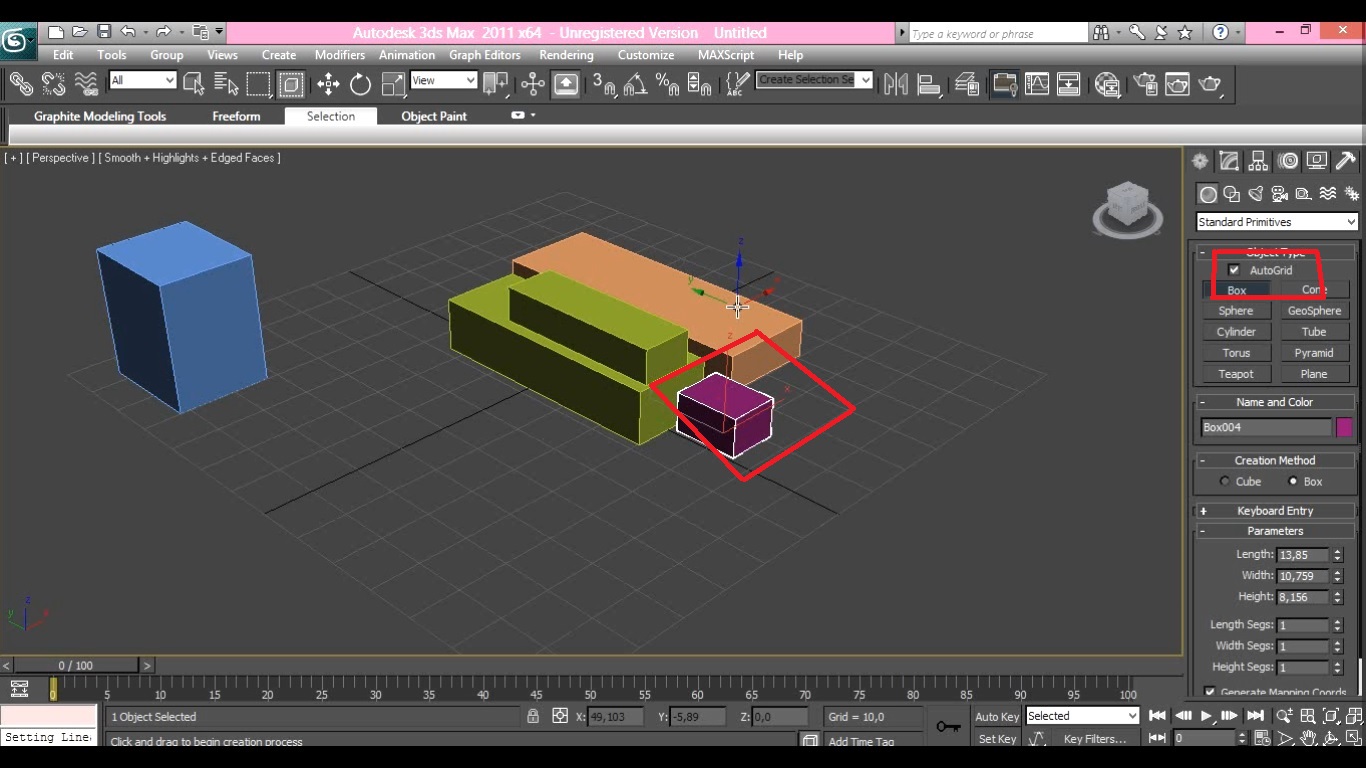Open the Material Editor
This screenshot has height=768, width=1366.
(x=1108, y=84)
